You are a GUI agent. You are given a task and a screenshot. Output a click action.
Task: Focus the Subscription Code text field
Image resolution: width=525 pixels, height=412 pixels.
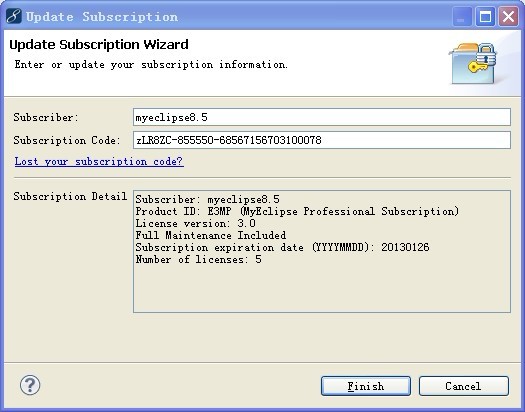click(322, 140)
